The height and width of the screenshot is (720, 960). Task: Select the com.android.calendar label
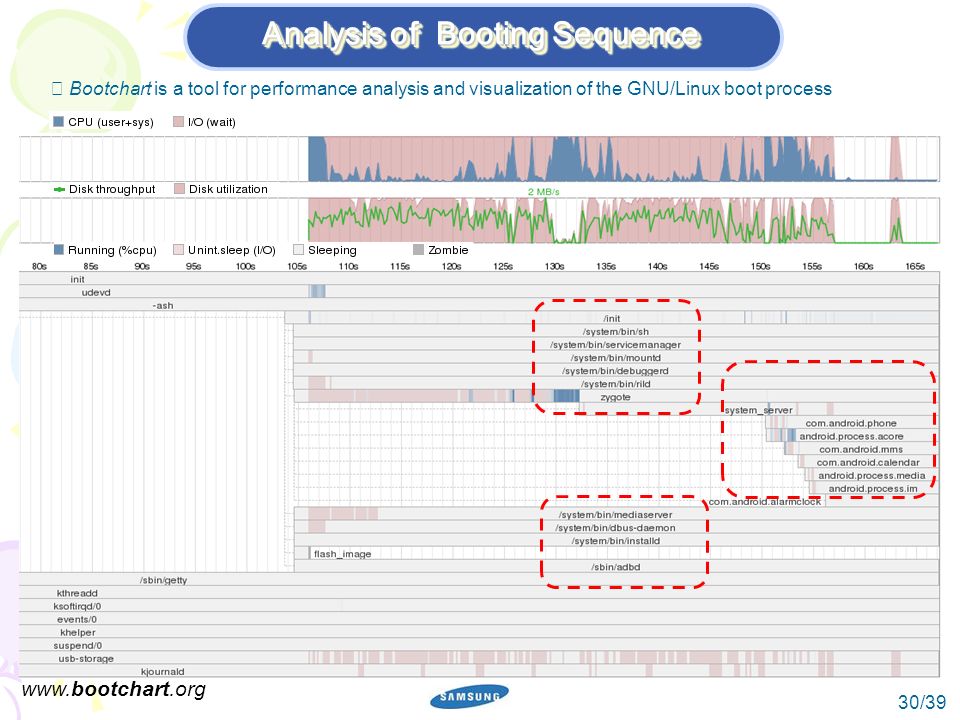[868, 463]
